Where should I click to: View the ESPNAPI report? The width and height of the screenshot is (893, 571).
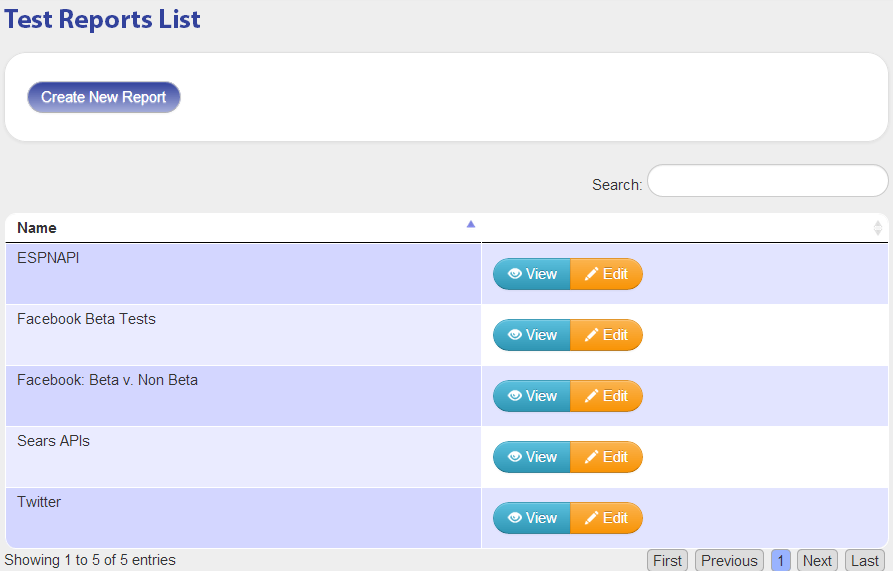coord(532,274)
